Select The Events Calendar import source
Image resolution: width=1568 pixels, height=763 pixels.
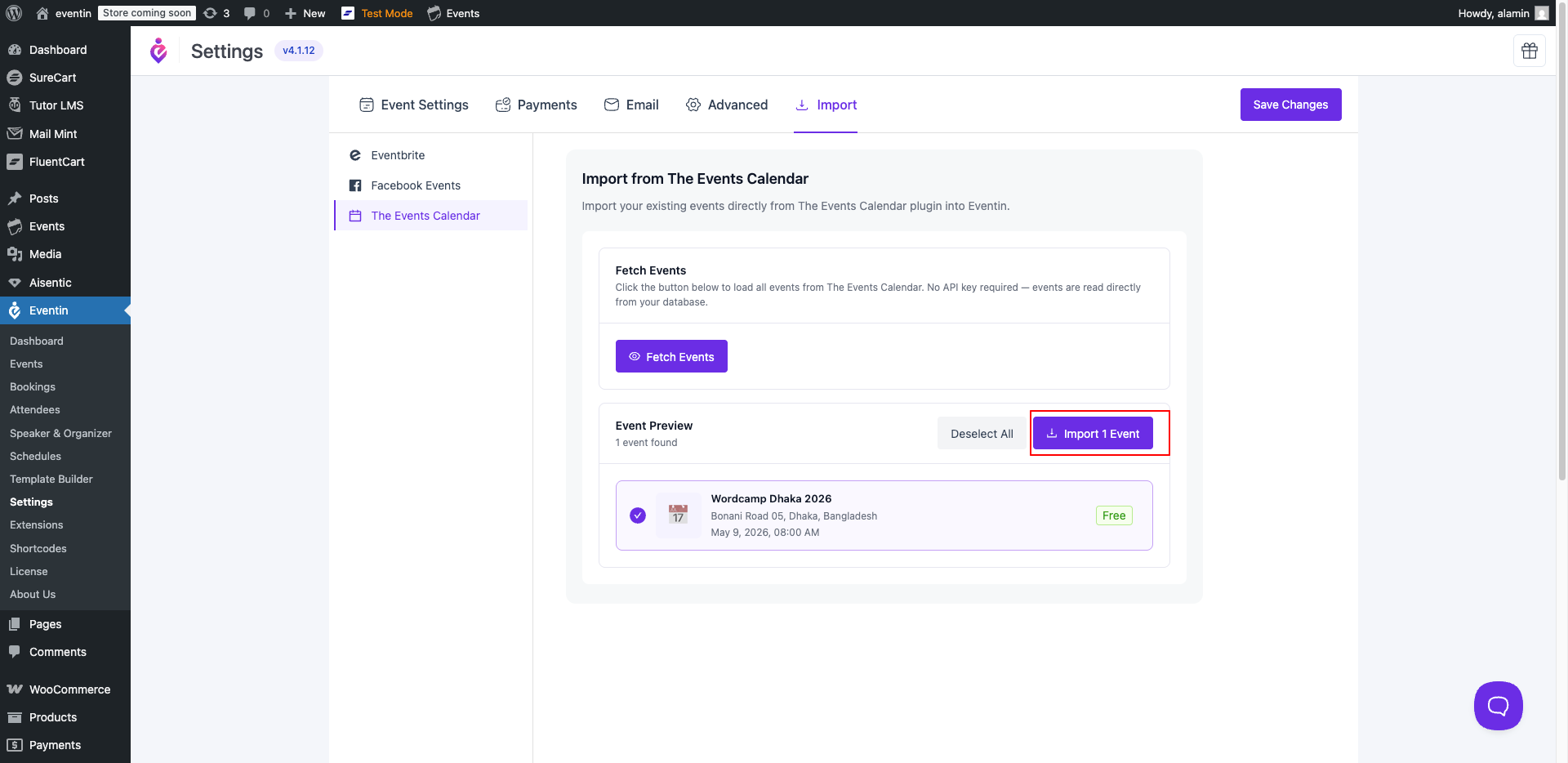(x=431, y=216)
